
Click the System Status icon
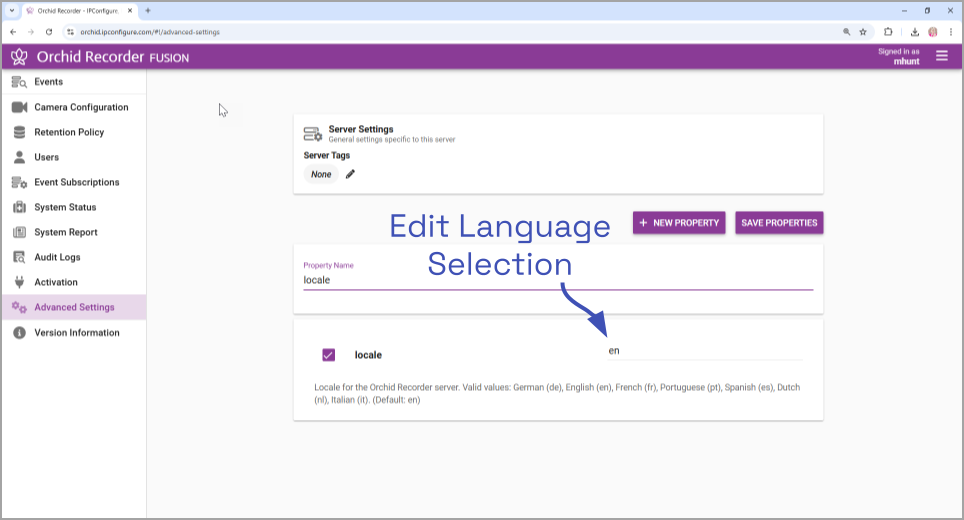pyautogui.click(x=19, y=207)
